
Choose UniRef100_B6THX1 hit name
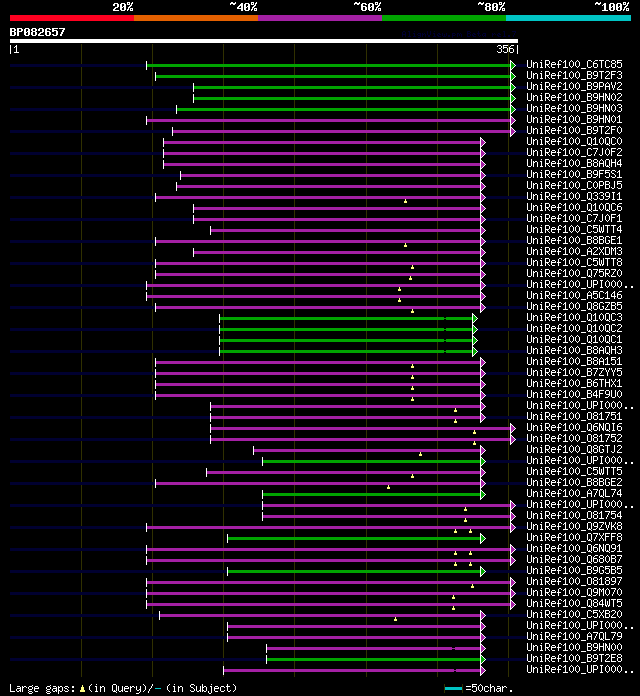(x=574, y=383)
